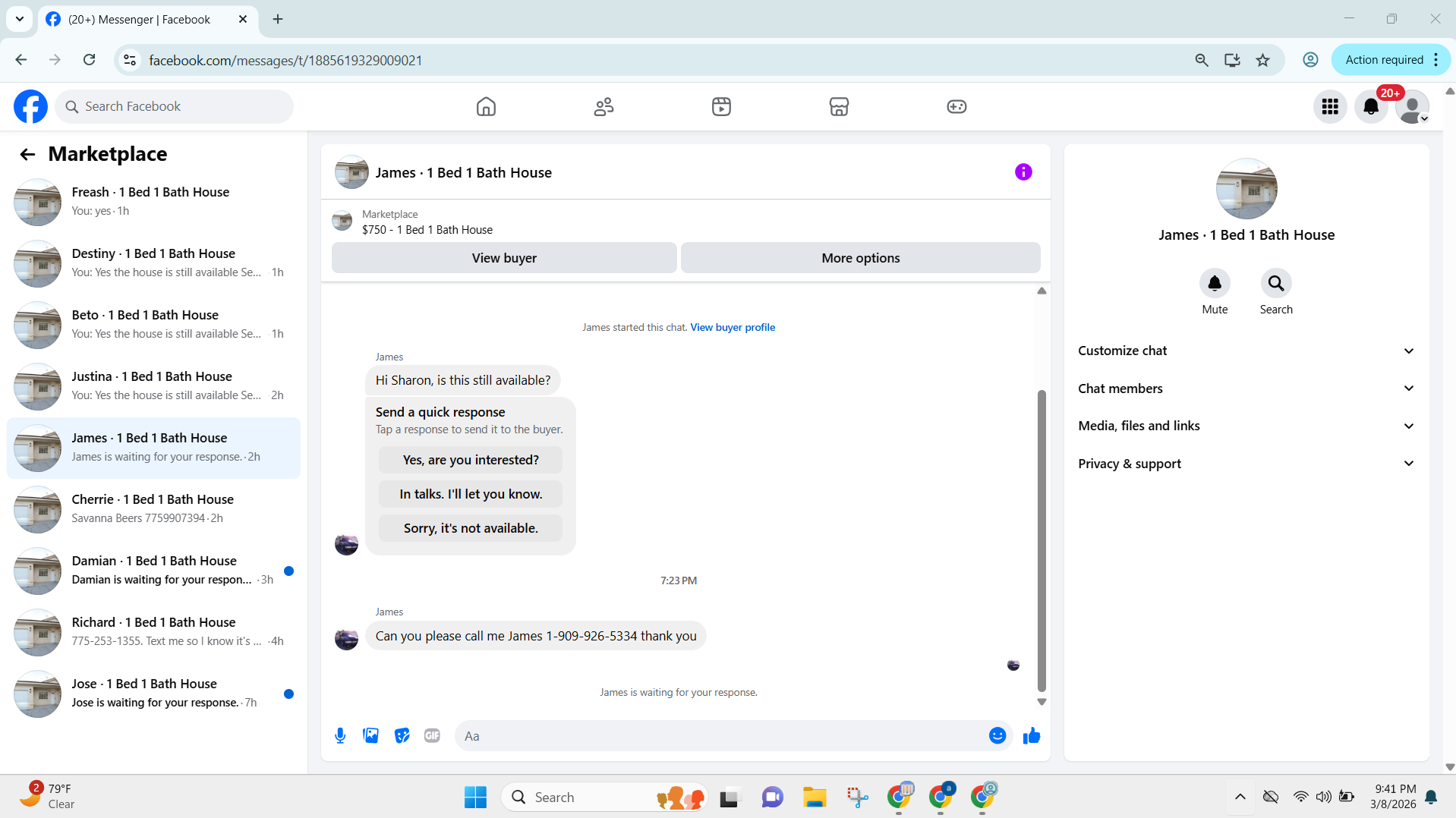Open View buyer profile link
The image size is (1456, 818).
[733, 327]
